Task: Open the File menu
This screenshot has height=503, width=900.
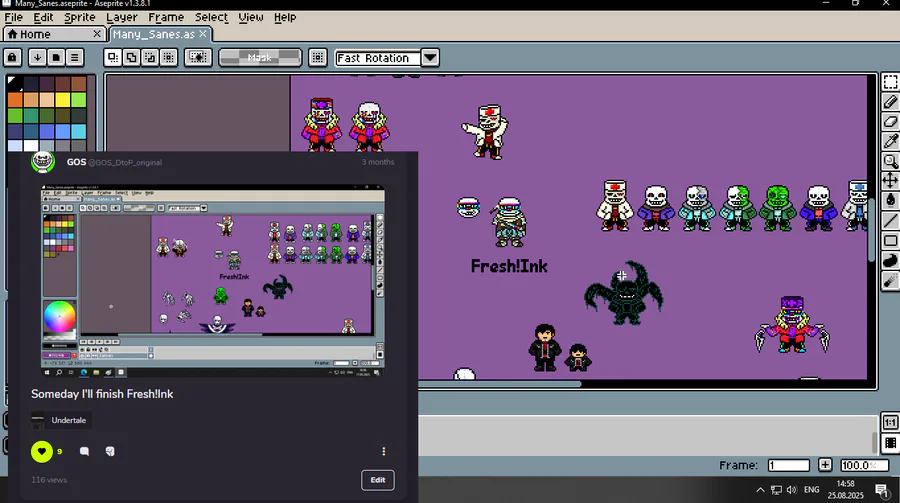Action: coord(14,17)
